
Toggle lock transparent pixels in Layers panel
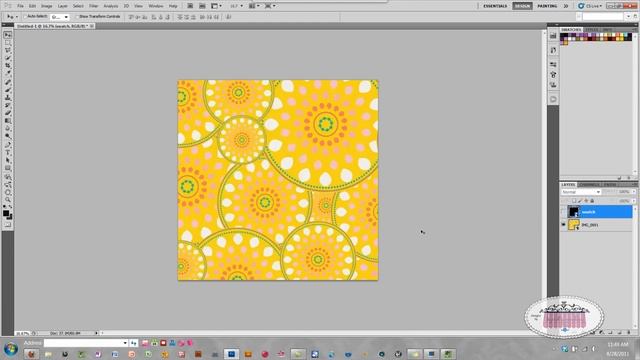[x=574, y=201]
